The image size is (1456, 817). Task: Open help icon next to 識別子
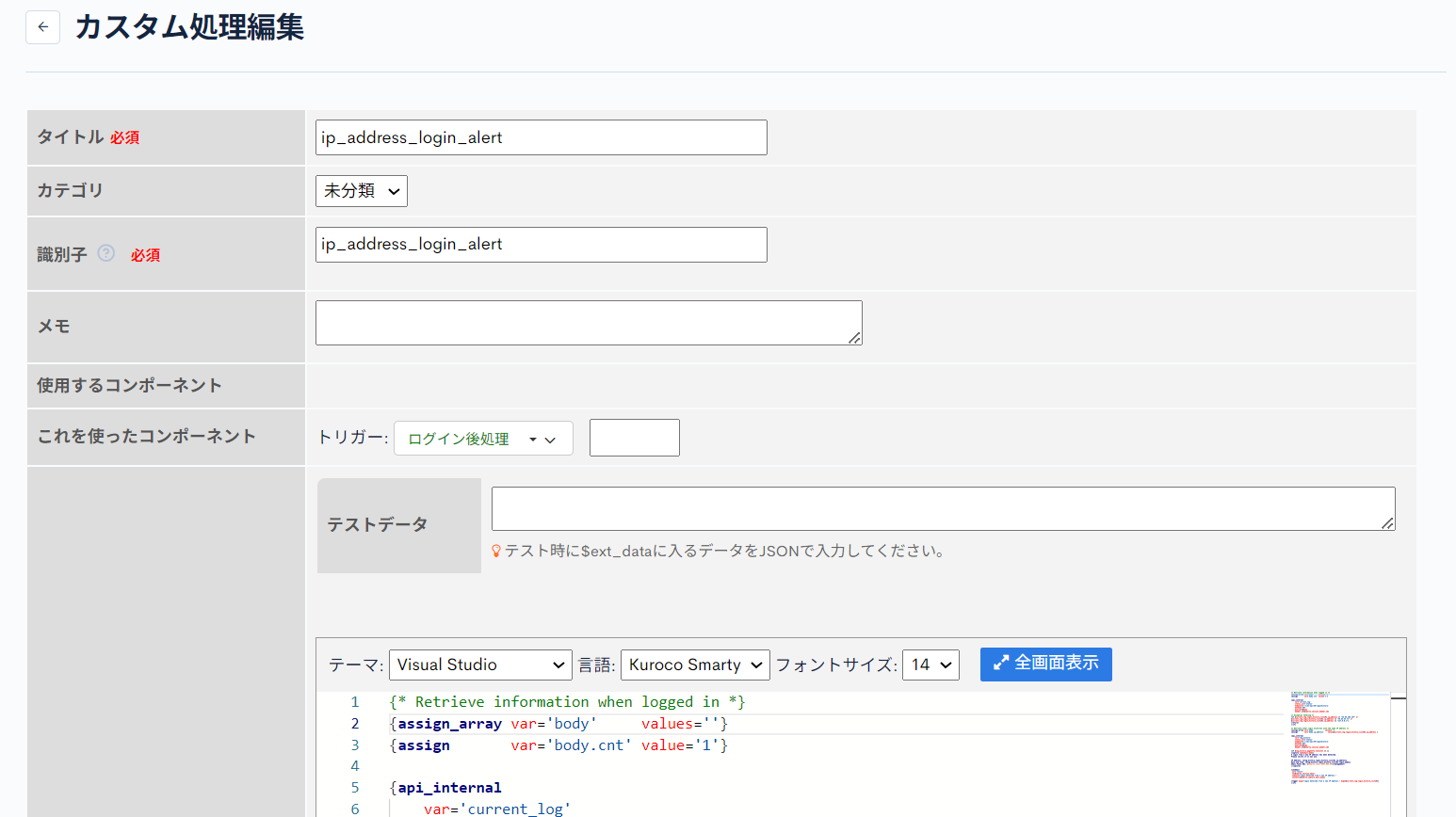click(x=106, y=253)
